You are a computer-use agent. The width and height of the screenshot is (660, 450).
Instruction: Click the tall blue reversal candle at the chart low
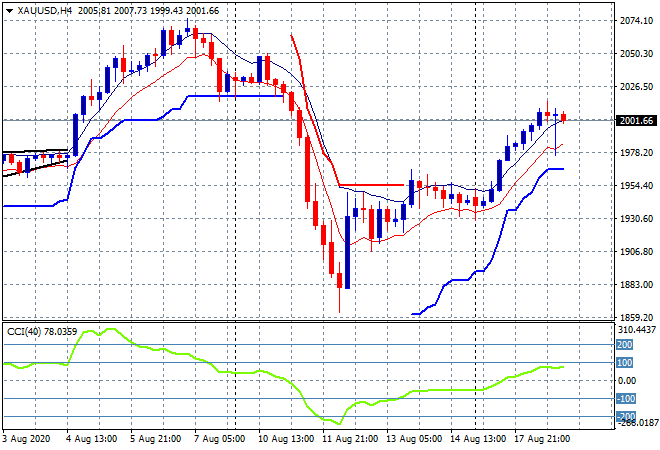click(347, 252)
